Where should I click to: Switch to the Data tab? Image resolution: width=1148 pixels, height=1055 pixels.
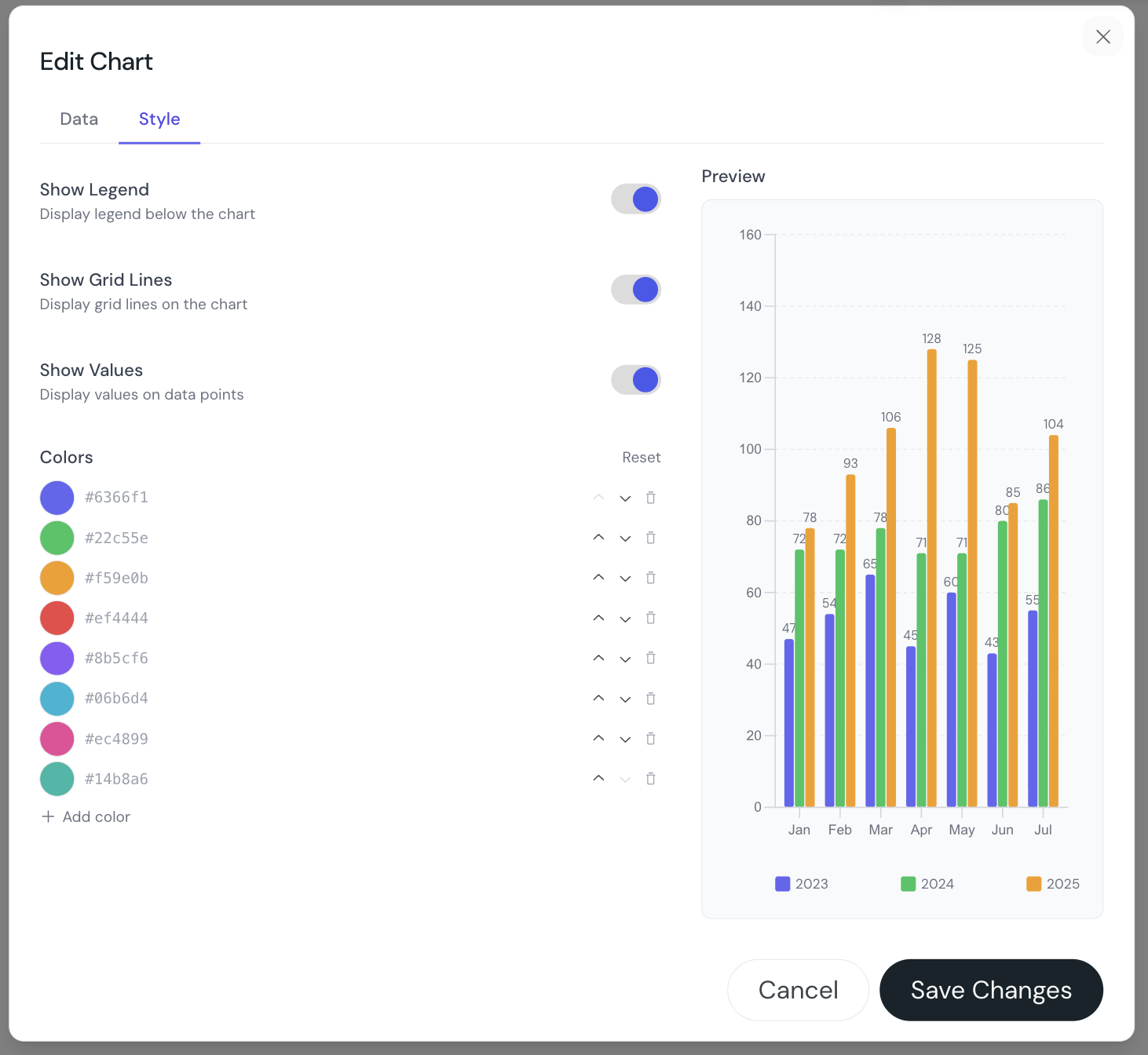(x=79, y=119)
